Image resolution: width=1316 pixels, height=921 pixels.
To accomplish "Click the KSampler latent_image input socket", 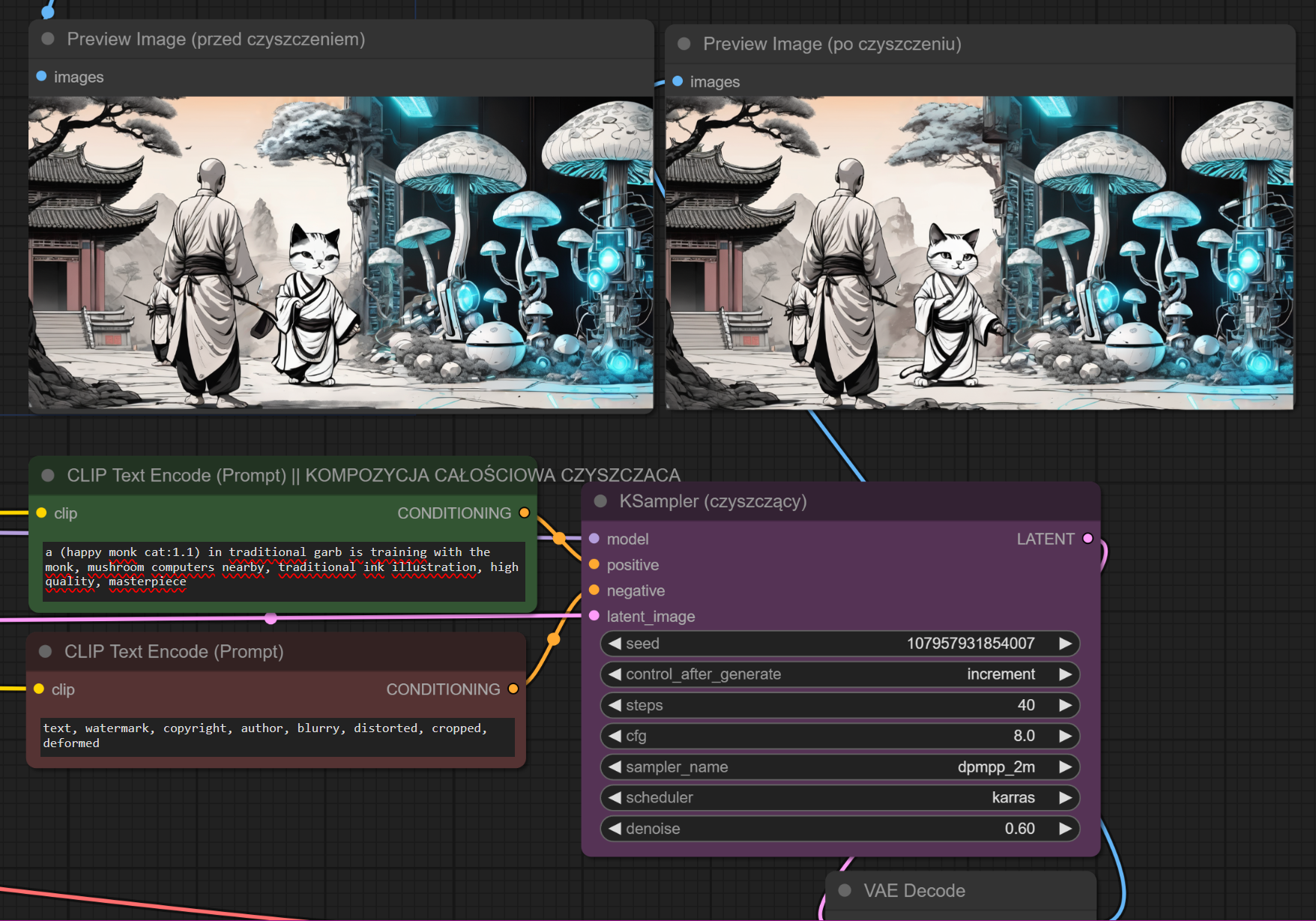I will (594, 616).
